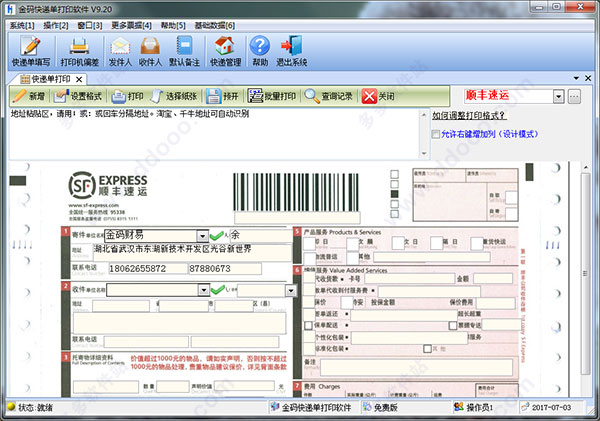Screen dimensions: 600x421
Task: Open the 系统[1] menu
Action: (x=22, y=25)
